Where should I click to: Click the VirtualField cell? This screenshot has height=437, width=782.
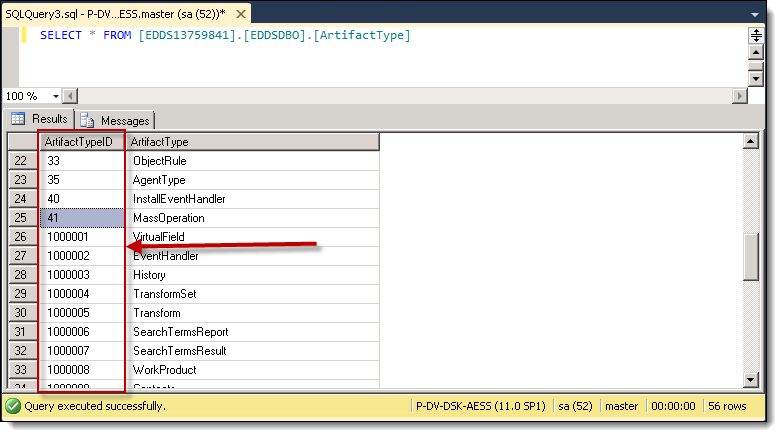pos(252,236)
